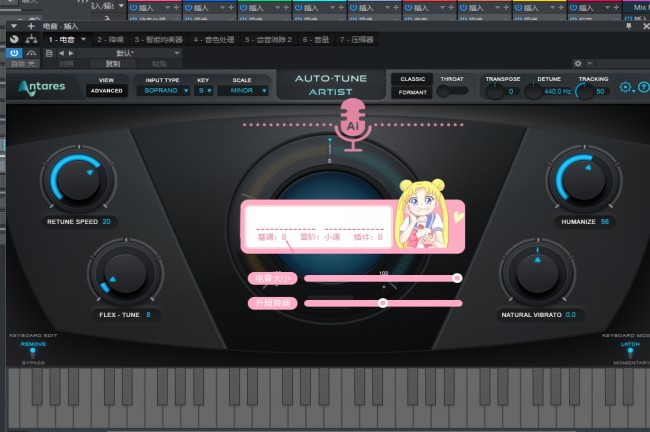
Task: Toggle the Throat switch
Action: tap(452, 91)
